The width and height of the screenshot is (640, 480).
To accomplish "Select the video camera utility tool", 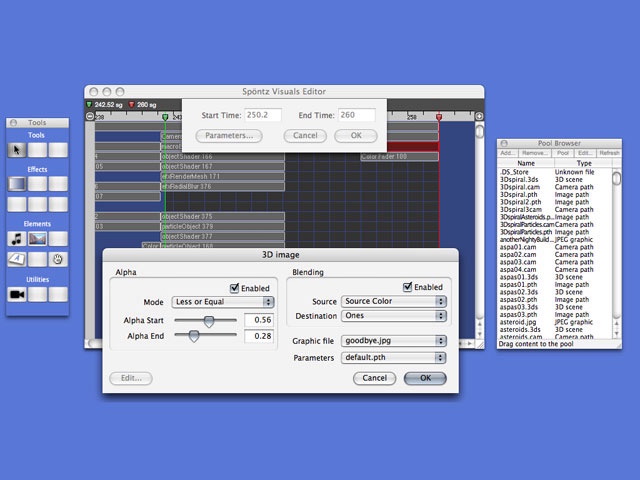I will [x=17, y=295].
